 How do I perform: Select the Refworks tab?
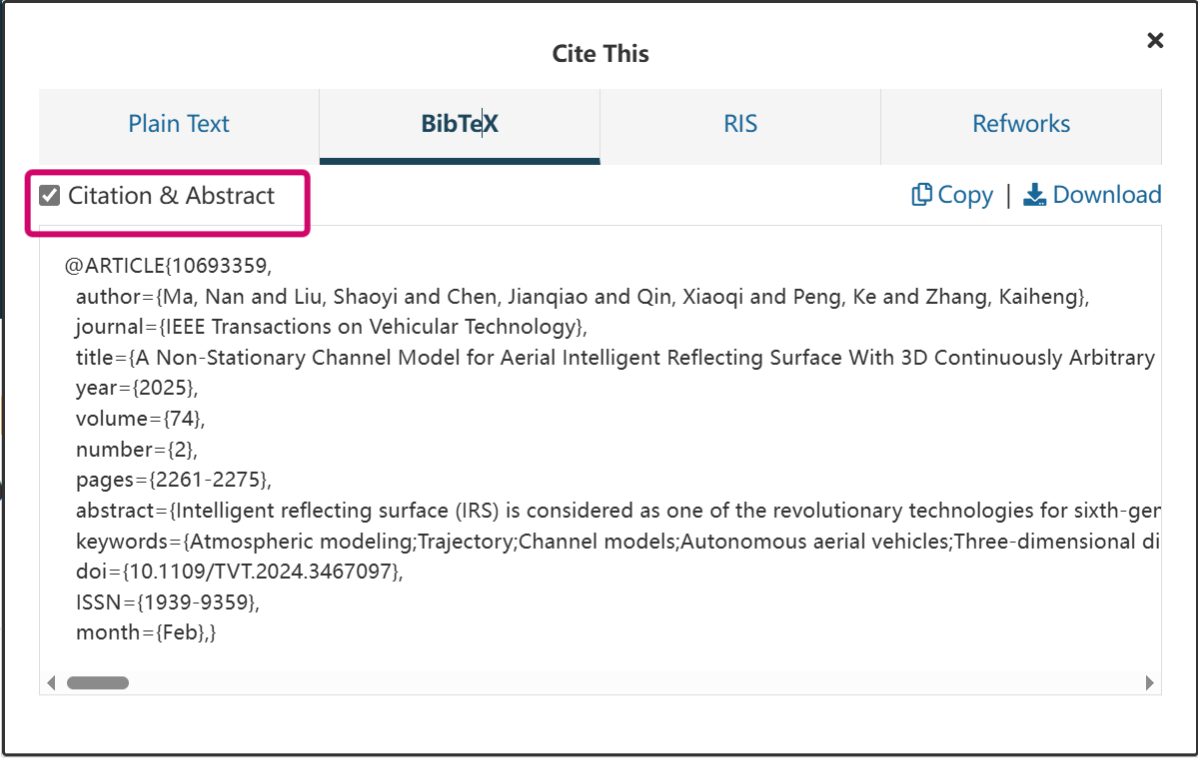pyautogui.click(x=1020, y=123)
